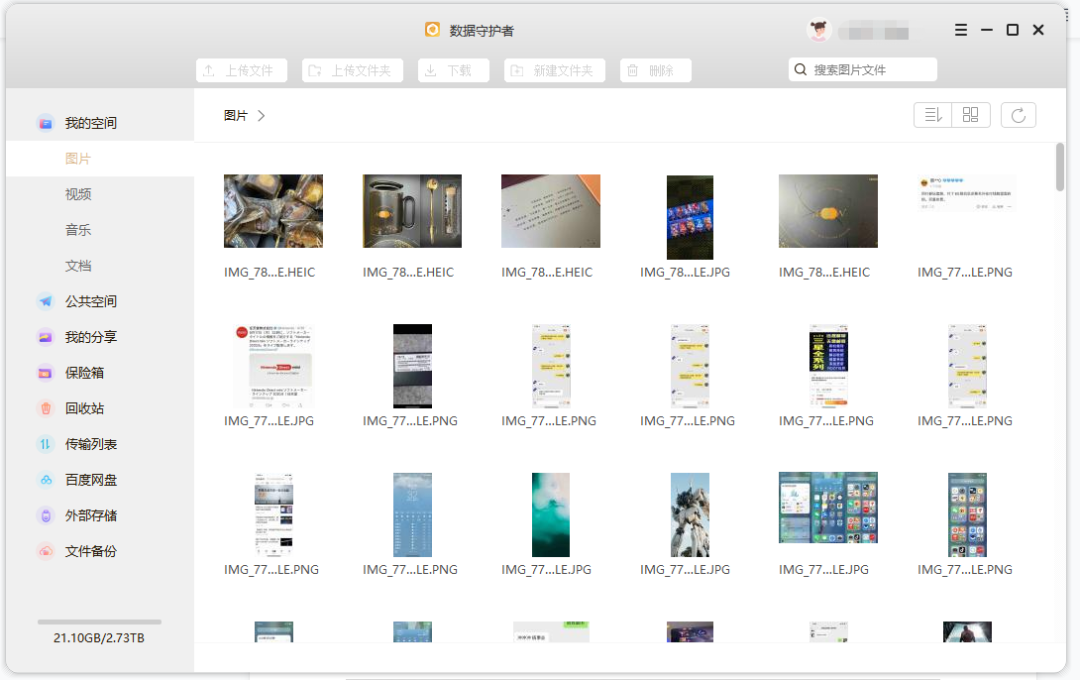Click the Safe Box (保险箱) icon
Viewport: 1080px width, 680px height.
[45, 373]
